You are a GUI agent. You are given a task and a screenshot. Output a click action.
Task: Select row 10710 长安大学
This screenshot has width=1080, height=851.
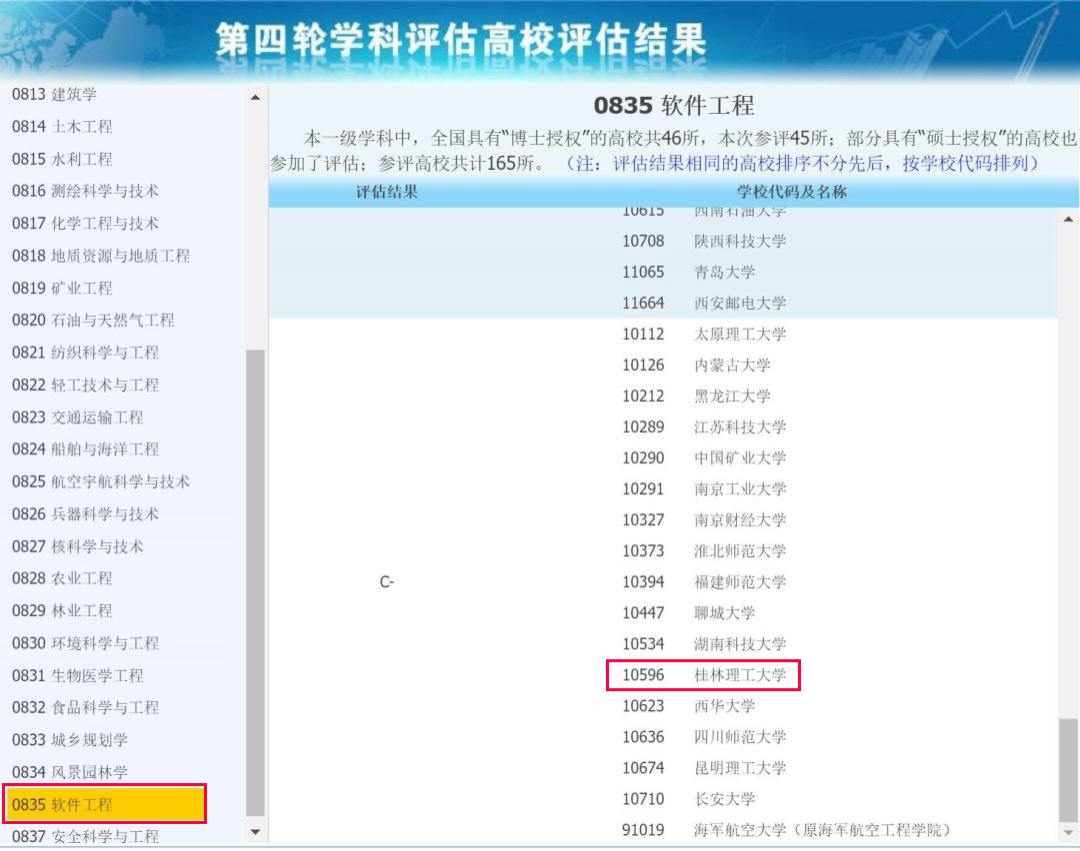coord(688,799)
